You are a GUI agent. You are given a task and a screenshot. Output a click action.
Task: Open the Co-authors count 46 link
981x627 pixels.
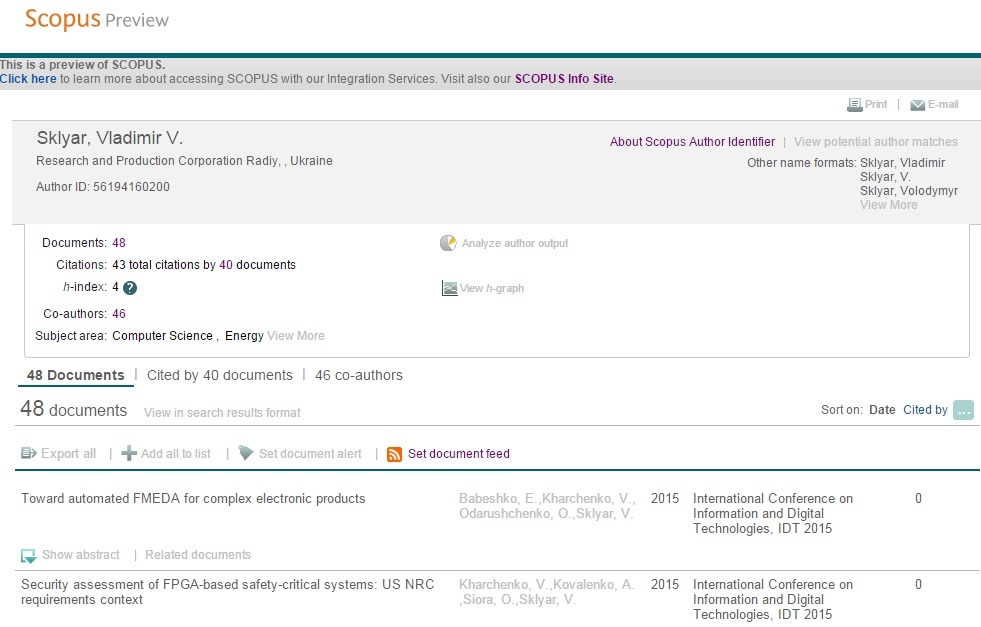[119, 314]
